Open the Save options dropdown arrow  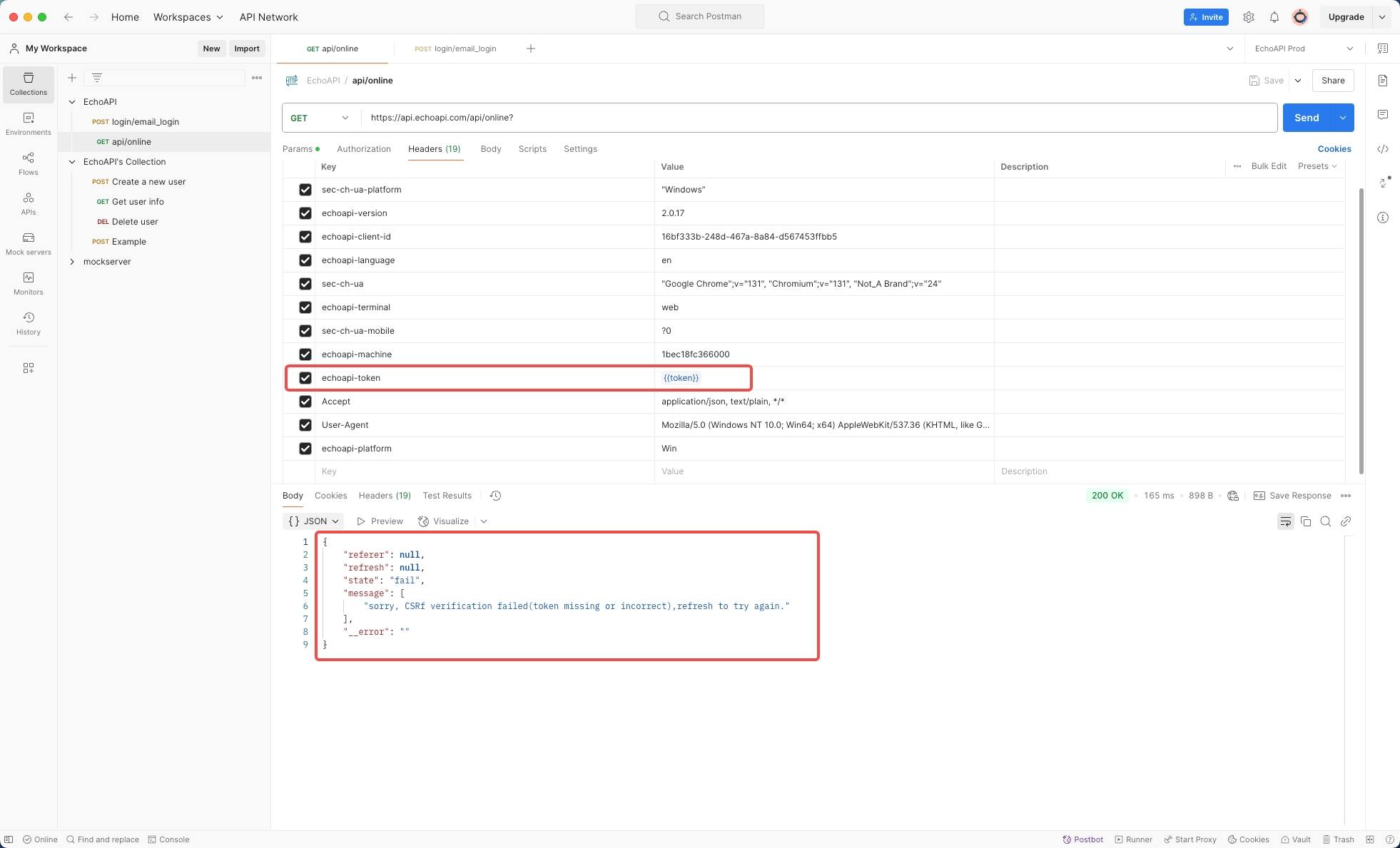pyautogui.click(x=1298, y=81)
